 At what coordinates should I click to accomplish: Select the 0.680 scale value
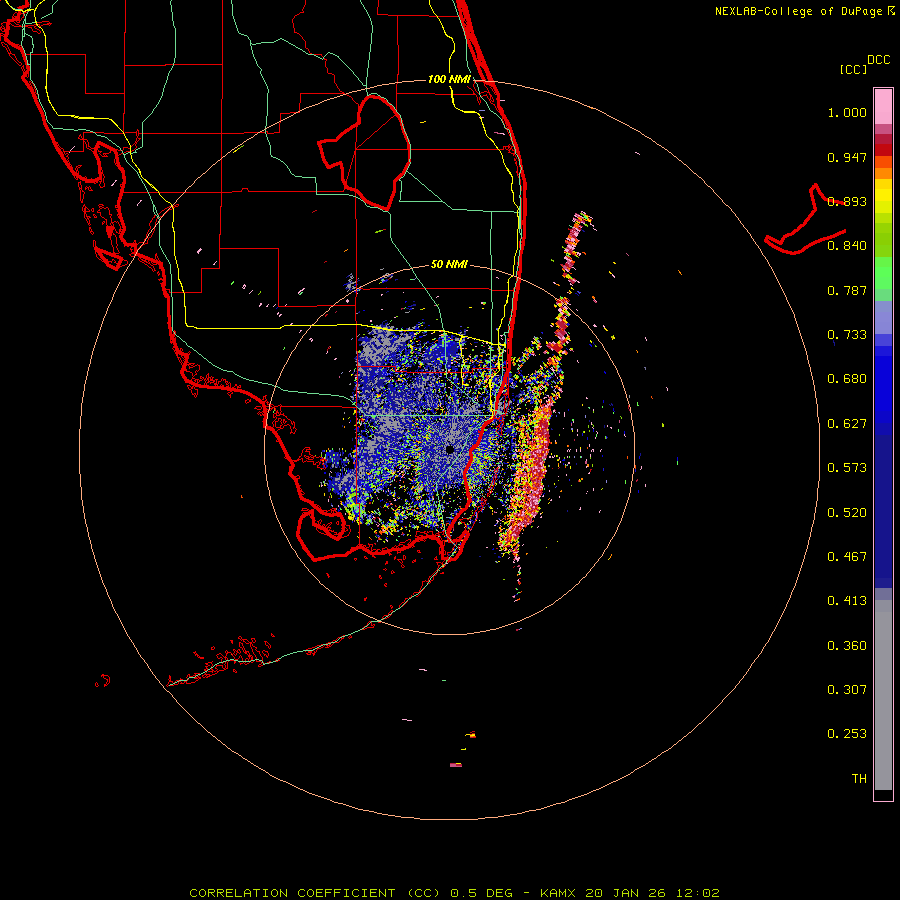tap(847, 379)
